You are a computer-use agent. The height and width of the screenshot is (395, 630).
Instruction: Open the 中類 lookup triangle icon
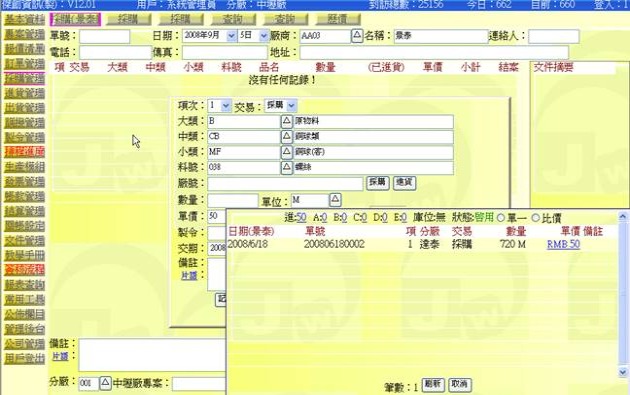[x=286, y=137]
